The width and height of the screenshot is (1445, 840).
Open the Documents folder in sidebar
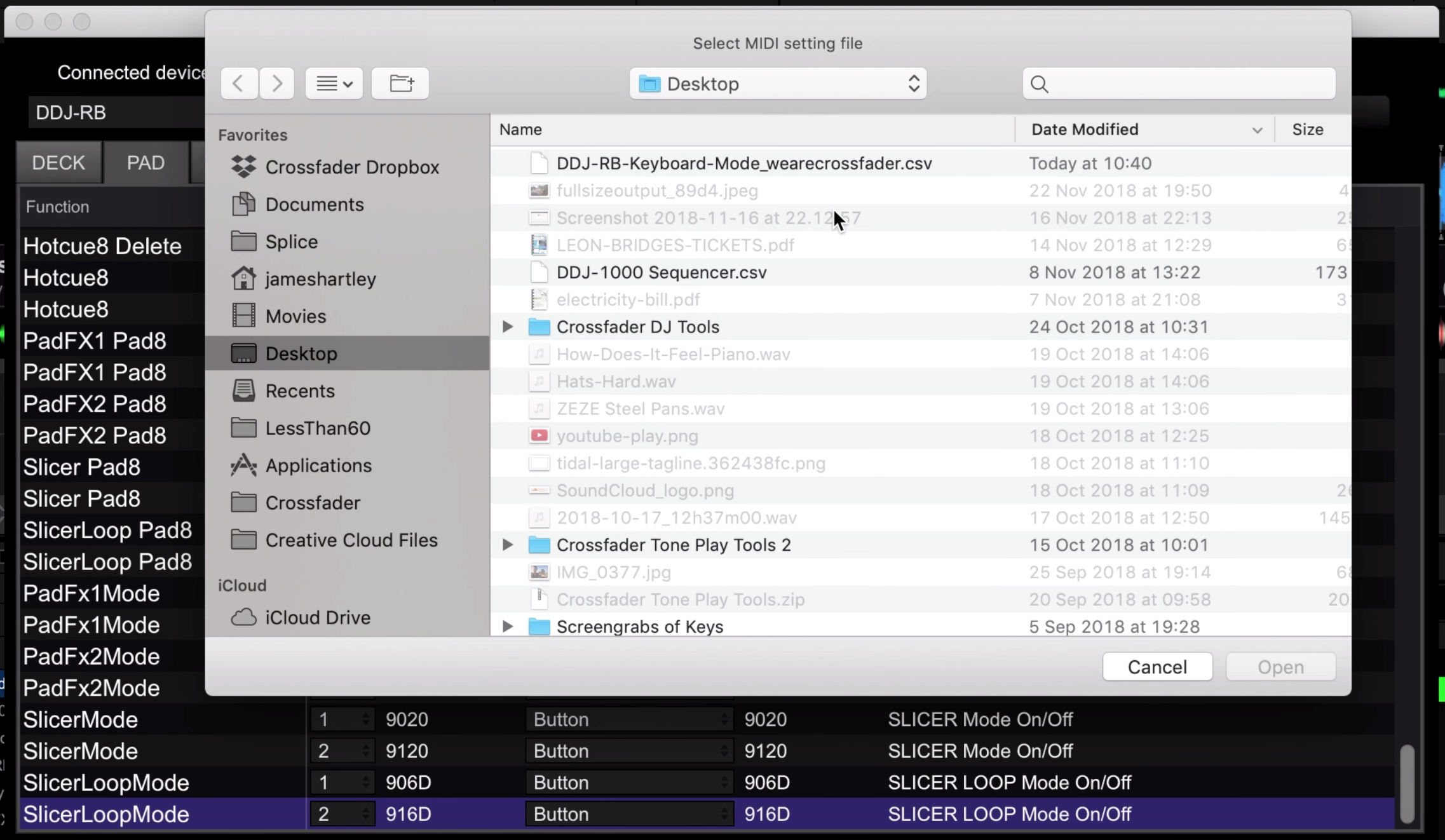(x=313, y=204)
